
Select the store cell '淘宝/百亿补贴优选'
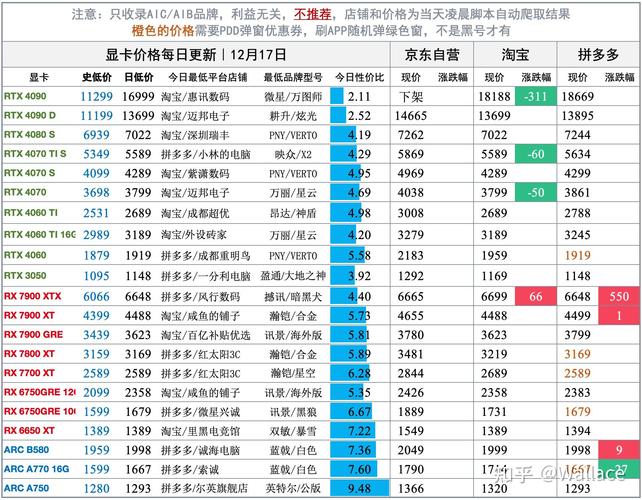tap(205, 335)
